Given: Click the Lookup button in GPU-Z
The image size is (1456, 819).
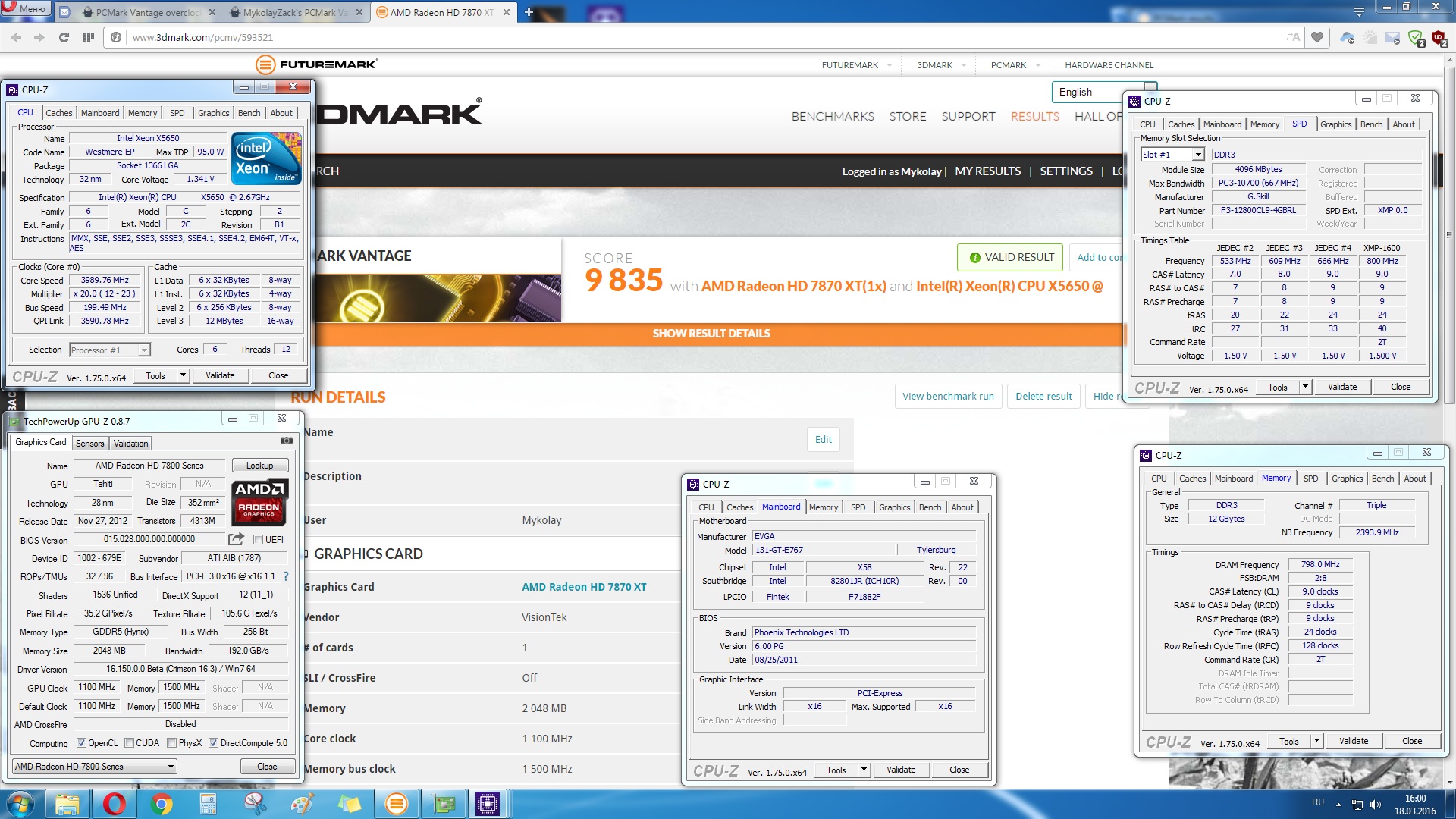Looking at the screenshot, I should [x=259, y=466].
